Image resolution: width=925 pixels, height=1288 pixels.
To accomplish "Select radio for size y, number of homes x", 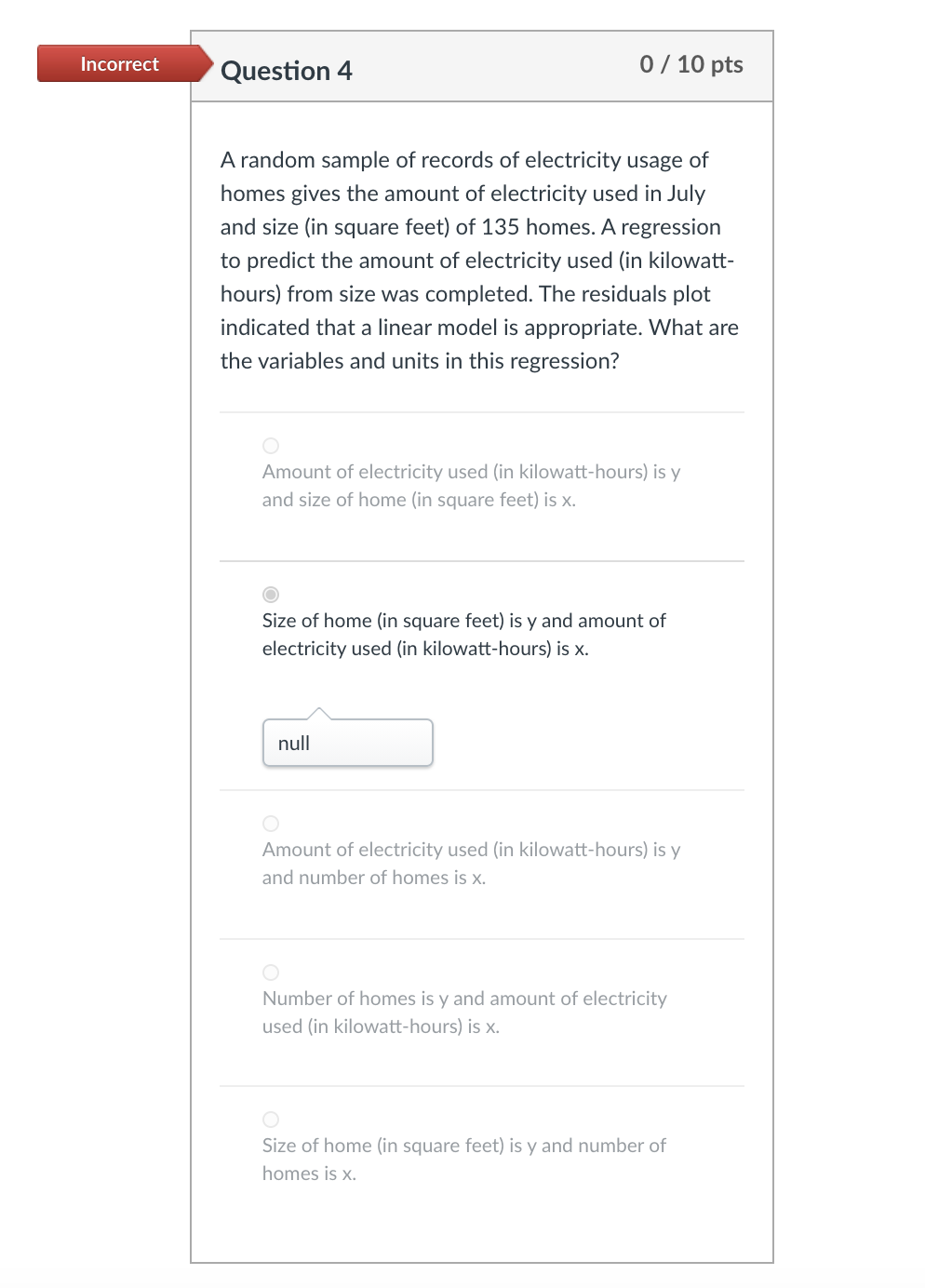I will point(271,1120).
